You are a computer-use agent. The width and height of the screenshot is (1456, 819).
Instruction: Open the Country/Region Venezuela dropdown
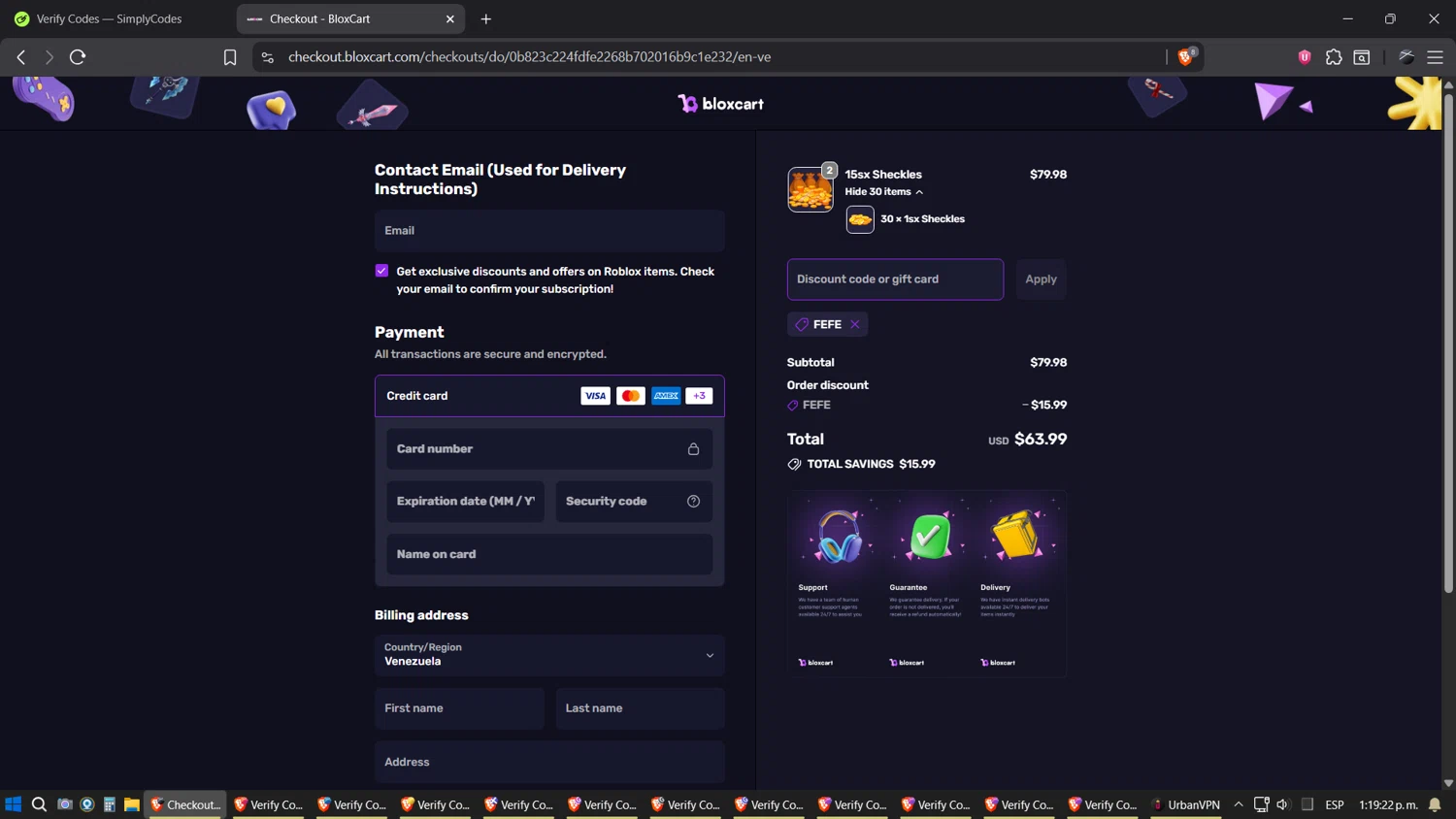tap(549, 655)
